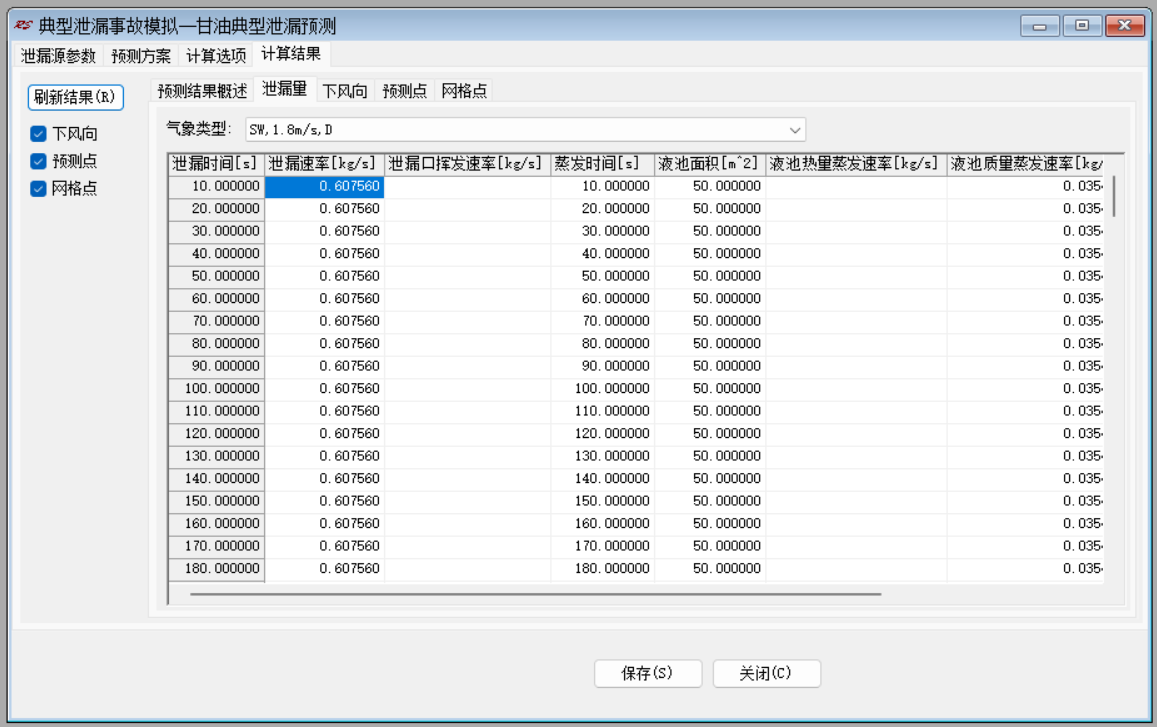The height and width of the screenshot is (727, 1157).
Task: Click 液池面积 cell in the 120.000000 row
Action: (710, 434)
